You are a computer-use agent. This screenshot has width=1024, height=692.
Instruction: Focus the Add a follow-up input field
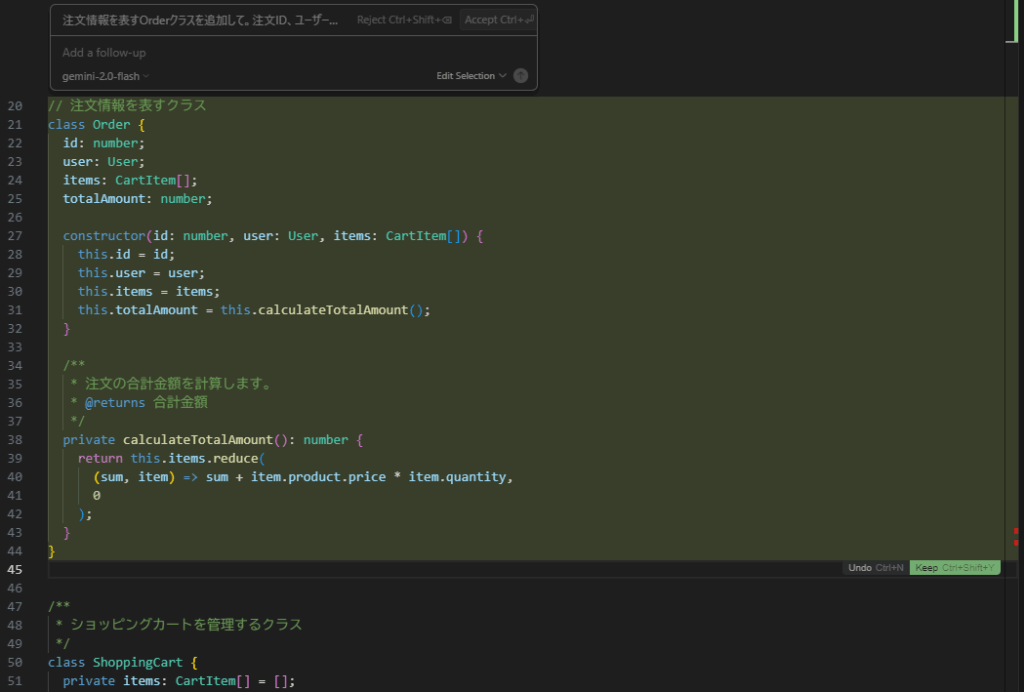[293, 52]
